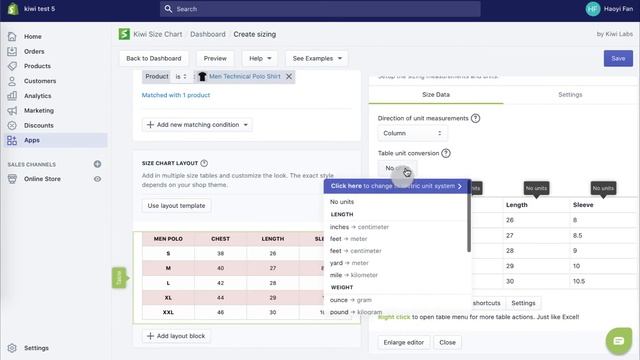This screenshot has height=360, width=640.
Task: Open help for Direction of unit measurements
Action: pyautogui.click(x=475, y=118)
